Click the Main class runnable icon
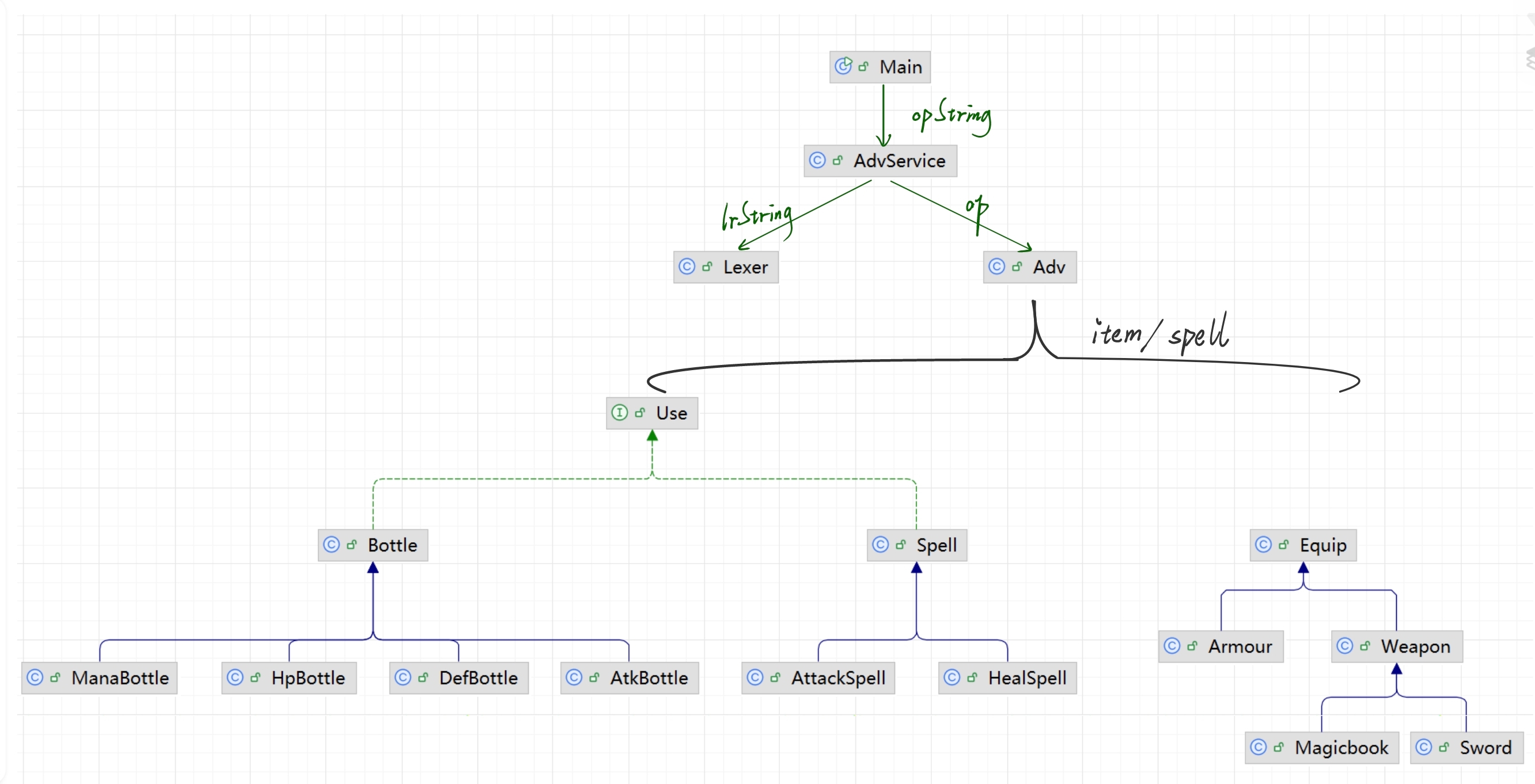The width and height of the screenshot is (1535, 784). (843, 66)
